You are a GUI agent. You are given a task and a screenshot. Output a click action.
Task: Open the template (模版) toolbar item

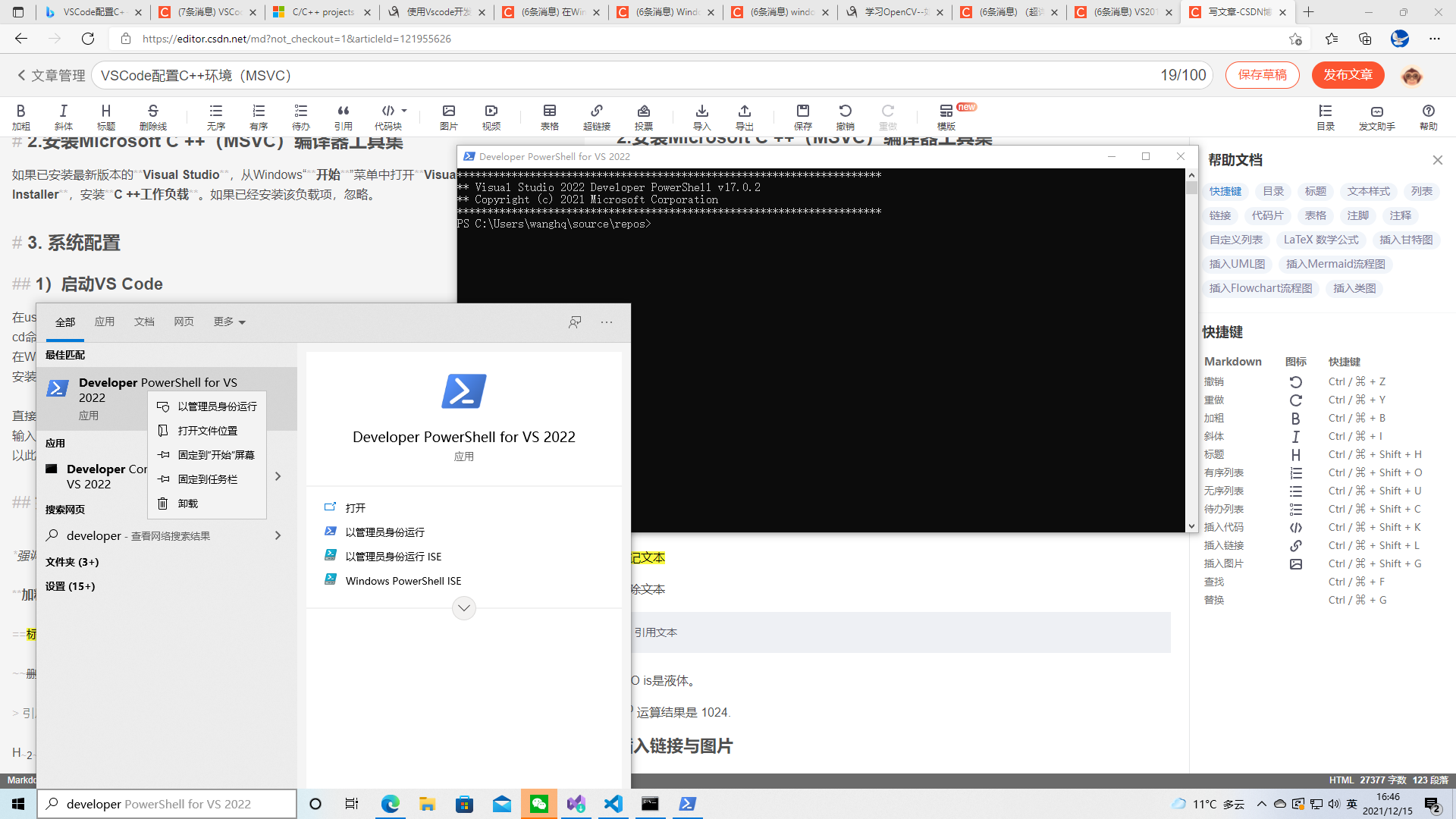click(x=946, y=117)
